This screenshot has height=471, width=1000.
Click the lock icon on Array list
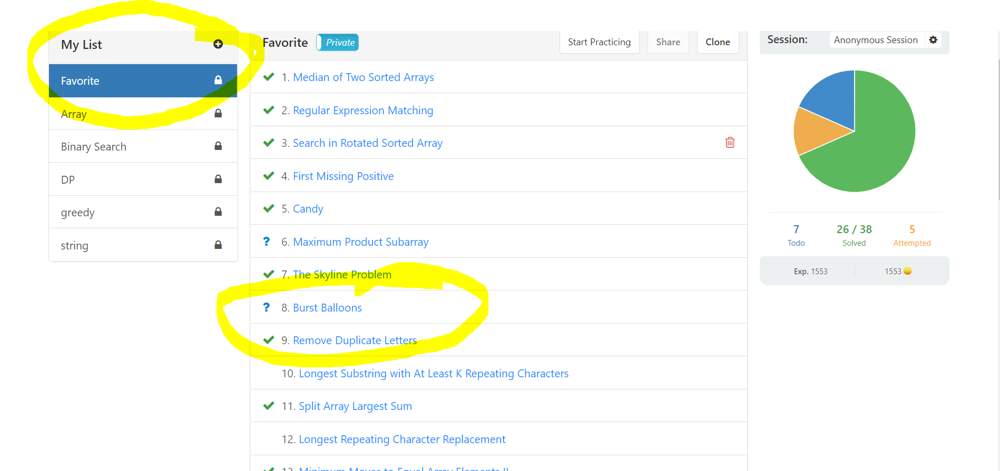coord(218,114)
